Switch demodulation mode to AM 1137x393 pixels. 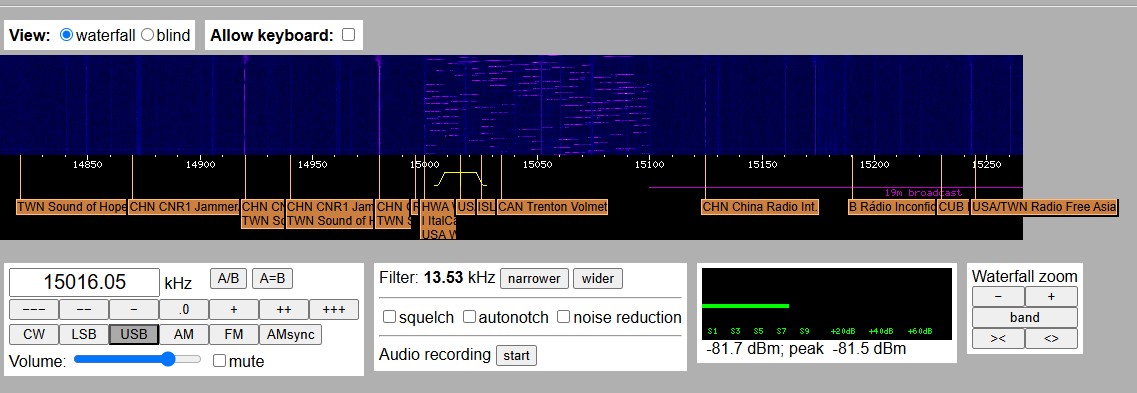point(183,334)
